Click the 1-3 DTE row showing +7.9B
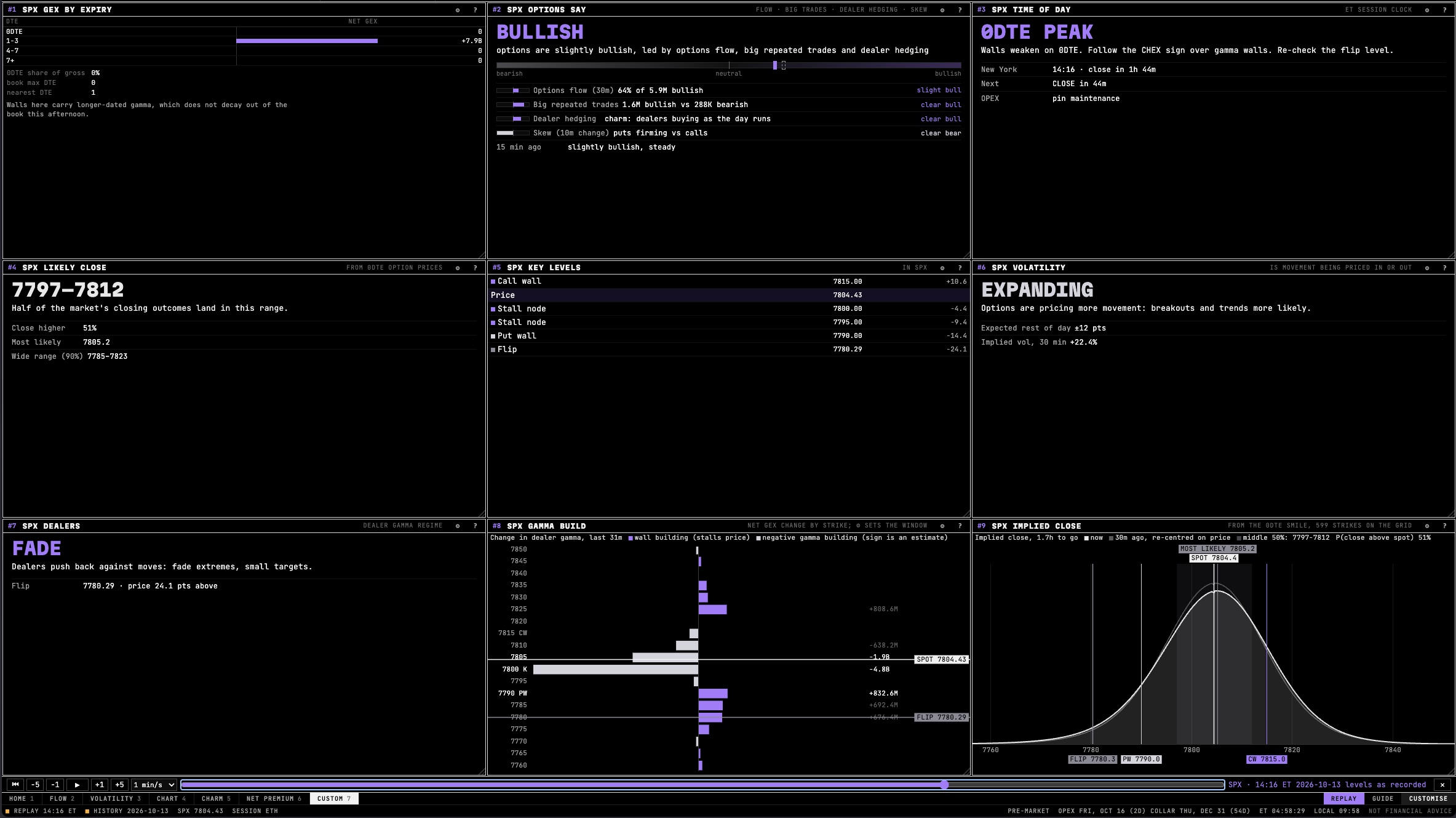This screenshot has width=1456, height=818. coord(244,41)
